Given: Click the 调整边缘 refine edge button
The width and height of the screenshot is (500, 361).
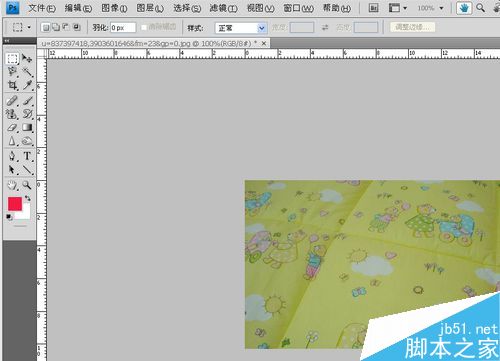Looking at the screenshot, I should (412, 27).
